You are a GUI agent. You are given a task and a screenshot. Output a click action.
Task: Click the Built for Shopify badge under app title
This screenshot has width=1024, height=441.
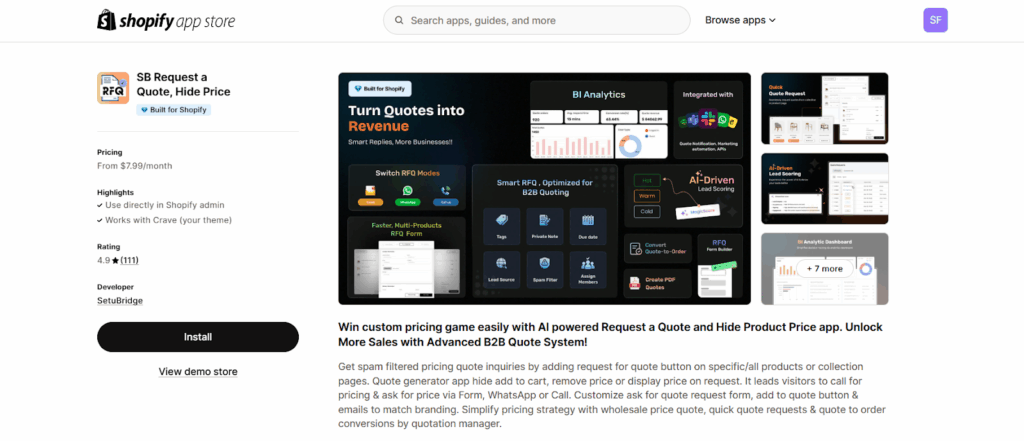point(173,110)
